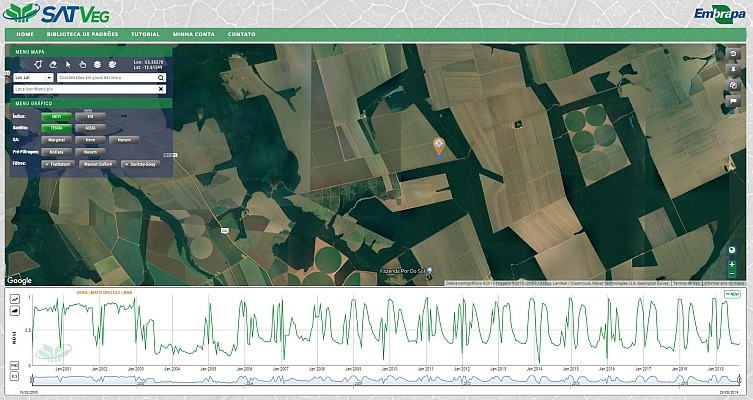Click the map zoom in plus button

[732, 263]
